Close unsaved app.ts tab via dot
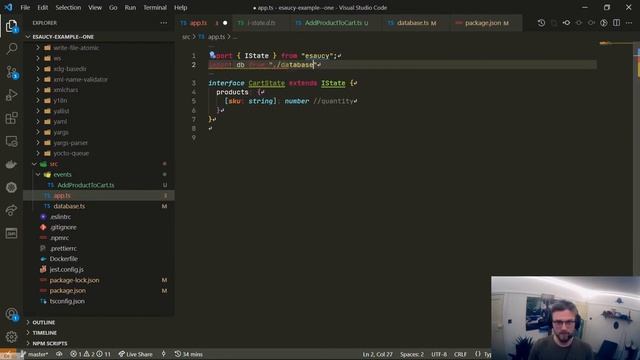Viewport: 640px width, 360px height. pos(225,23)
